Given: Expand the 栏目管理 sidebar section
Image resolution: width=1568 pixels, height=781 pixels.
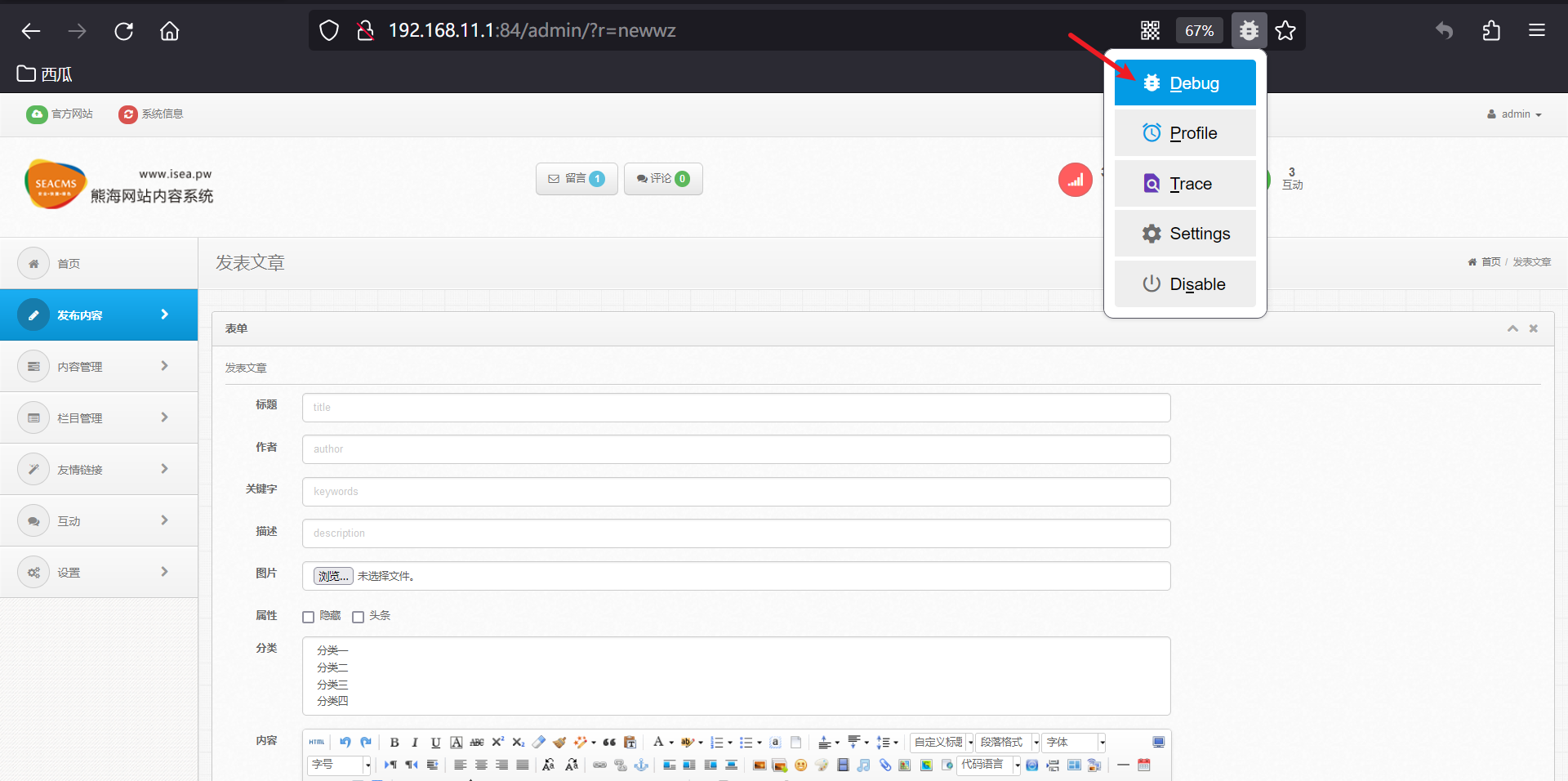Looking at the screenshot, I should pyautogui.click(x=99, y=417).
